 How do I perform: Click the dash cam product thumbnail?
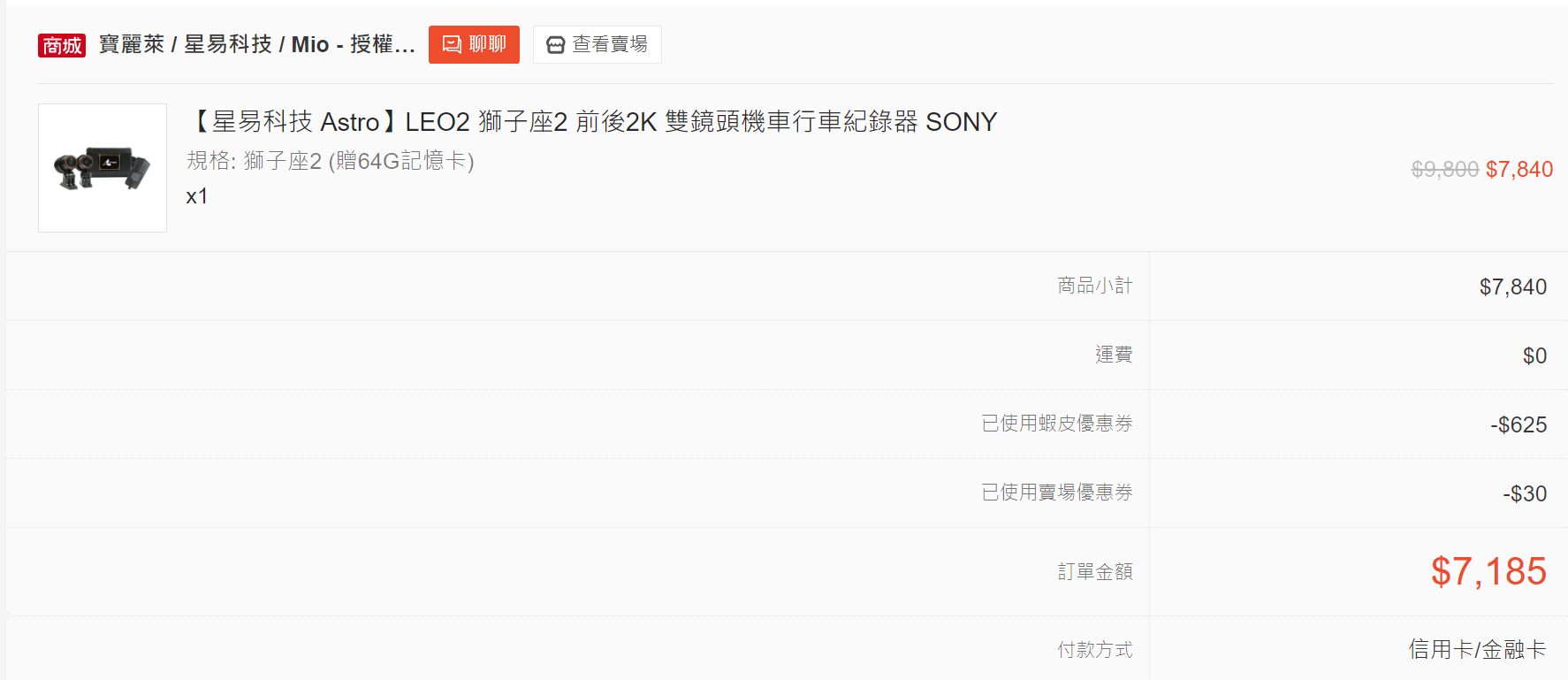[103, 168]
